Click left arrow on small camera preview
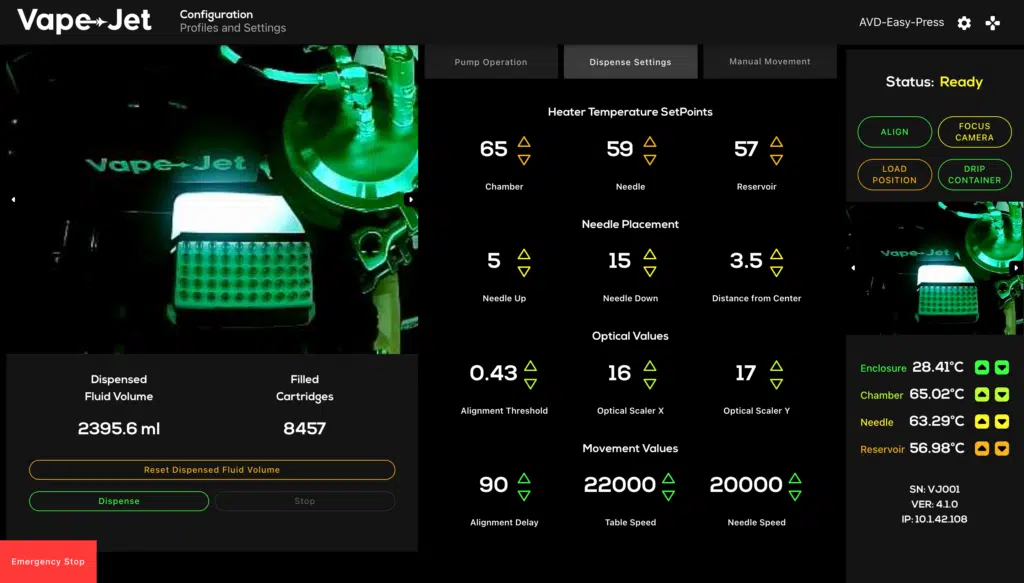The width and height of the screenshot is (1024, 583). (x=853, y=268)
